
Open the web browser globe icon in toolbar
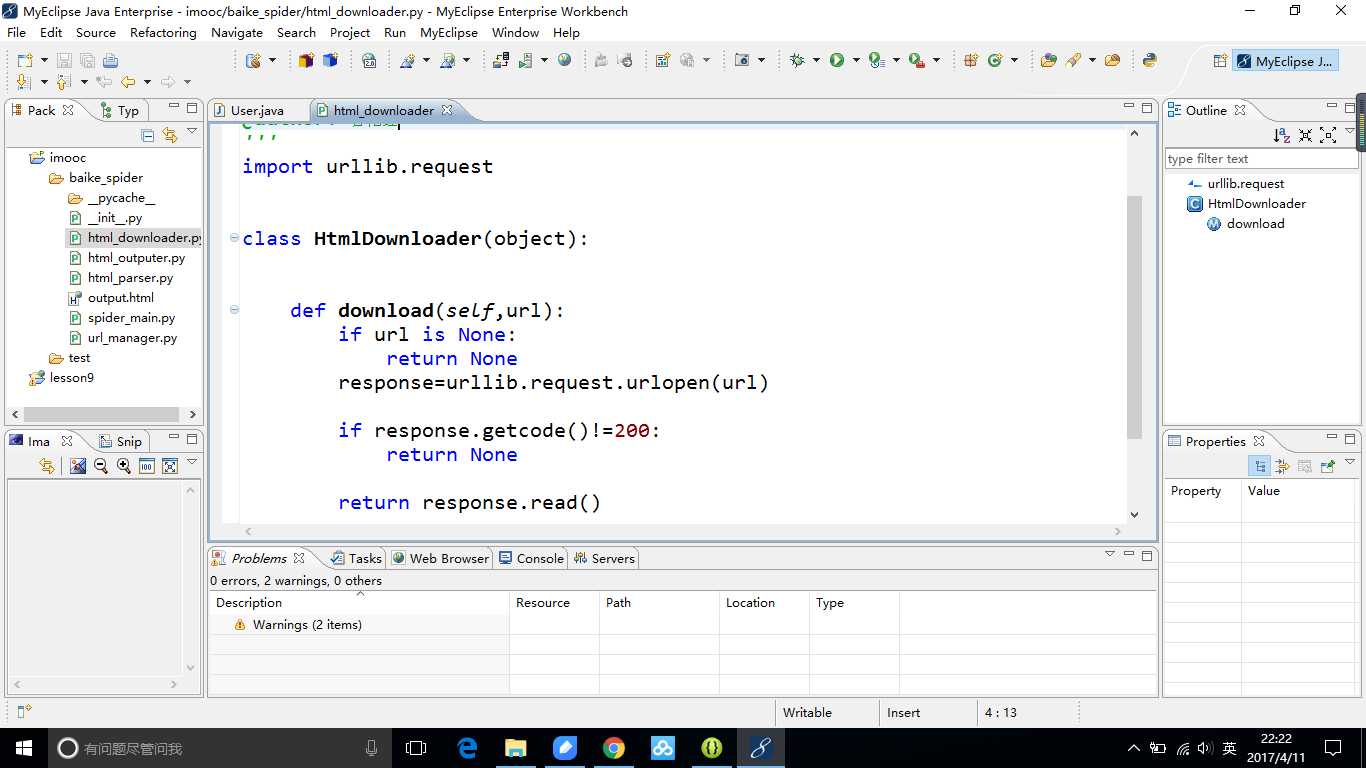pyautogui.click(x=565, y=61)
